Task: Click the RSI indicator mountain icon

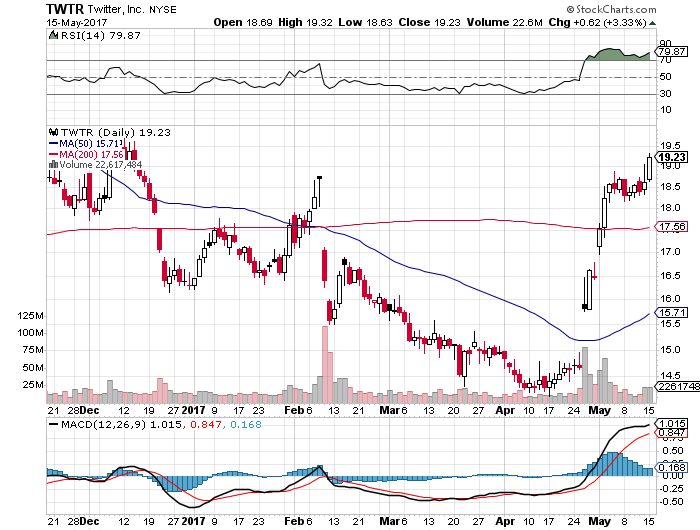Action: click(x=53, y=35)
